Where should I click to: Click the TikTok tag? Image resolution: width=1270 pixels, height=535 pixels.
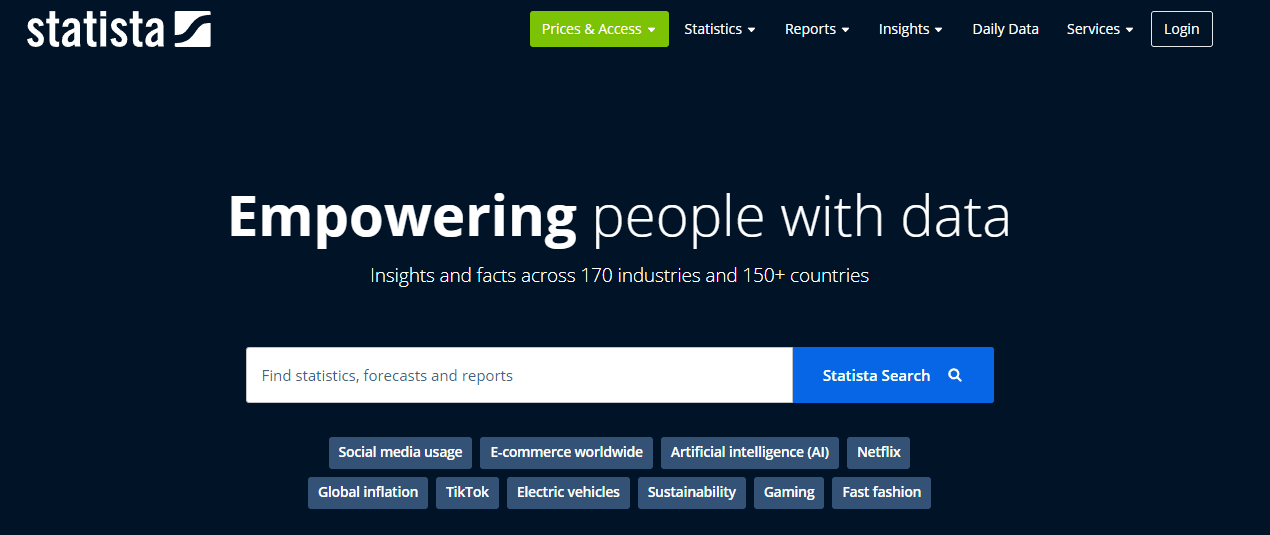(x=467, y=492)
